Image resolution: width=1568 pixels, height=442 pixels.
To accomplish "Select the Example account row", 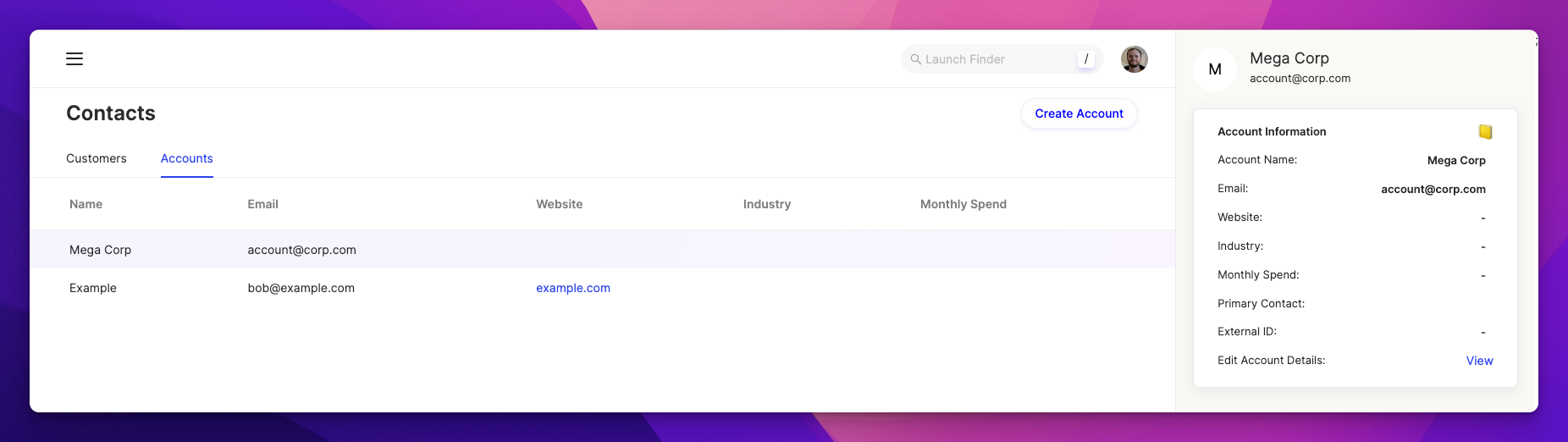I will (x=603, y=288).
